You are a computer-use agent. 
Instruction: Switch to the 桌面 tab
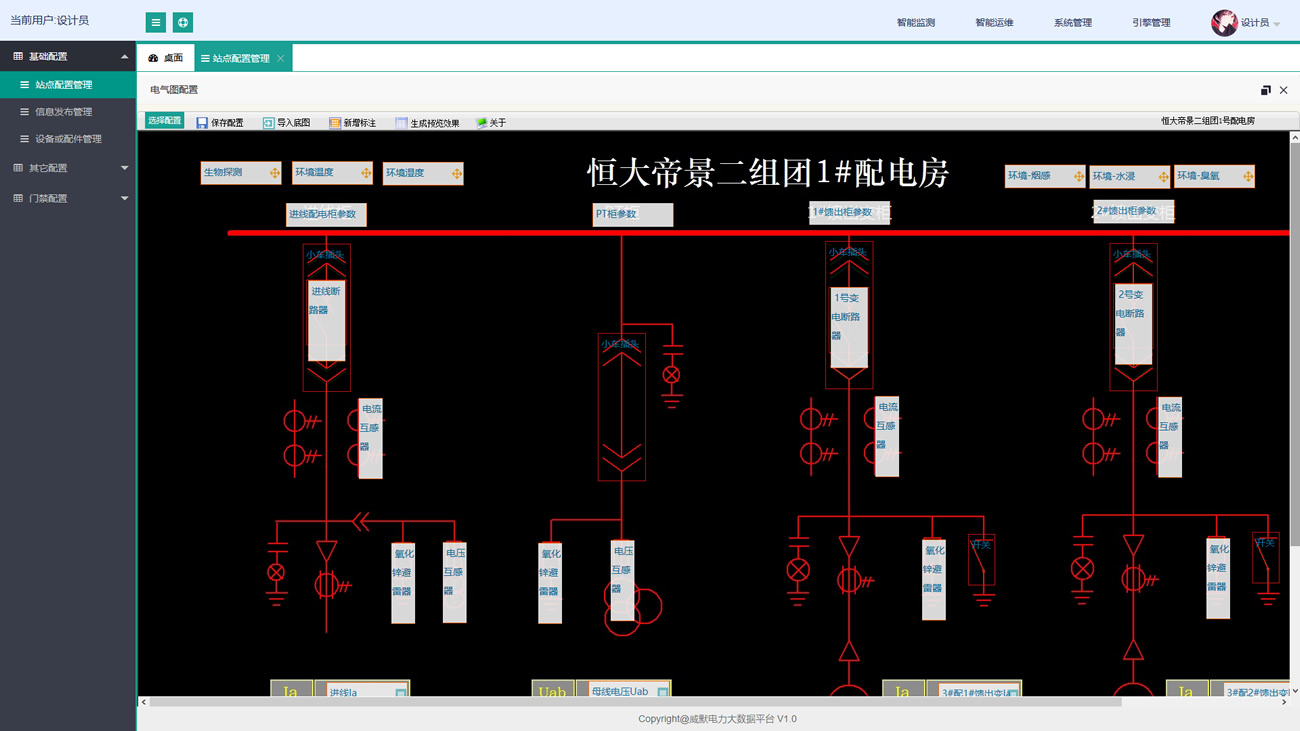(166, 58)
